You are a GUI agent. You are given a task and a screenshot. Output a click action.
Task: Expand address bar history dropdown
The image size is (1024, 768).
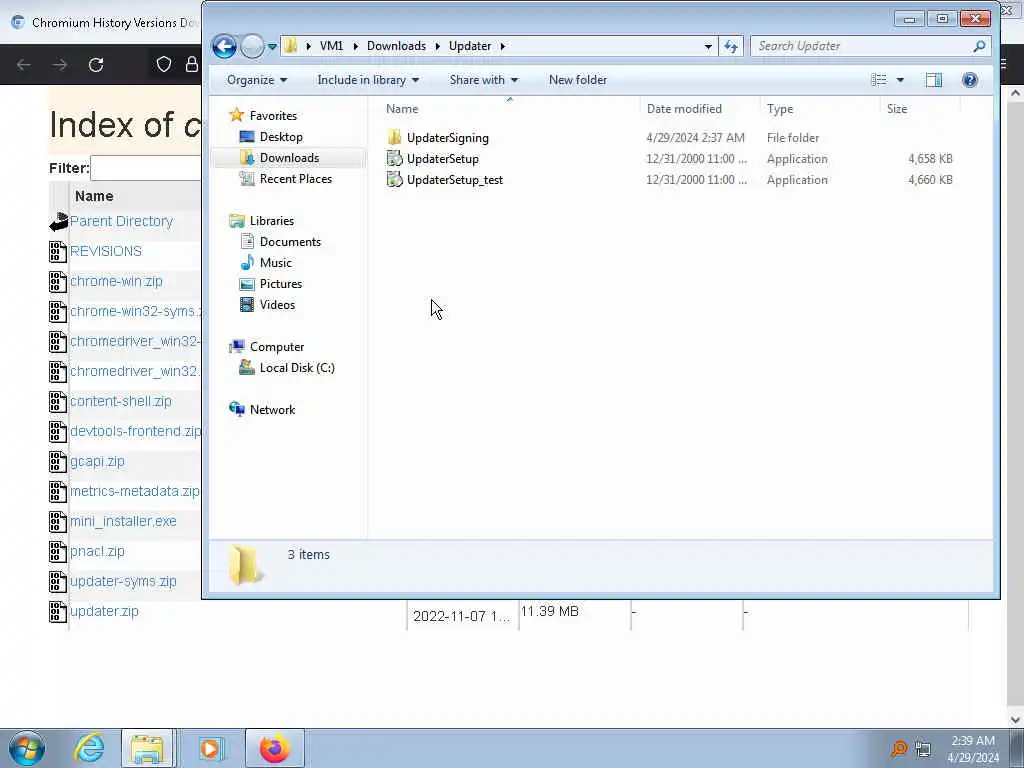(x=708, y=46)
